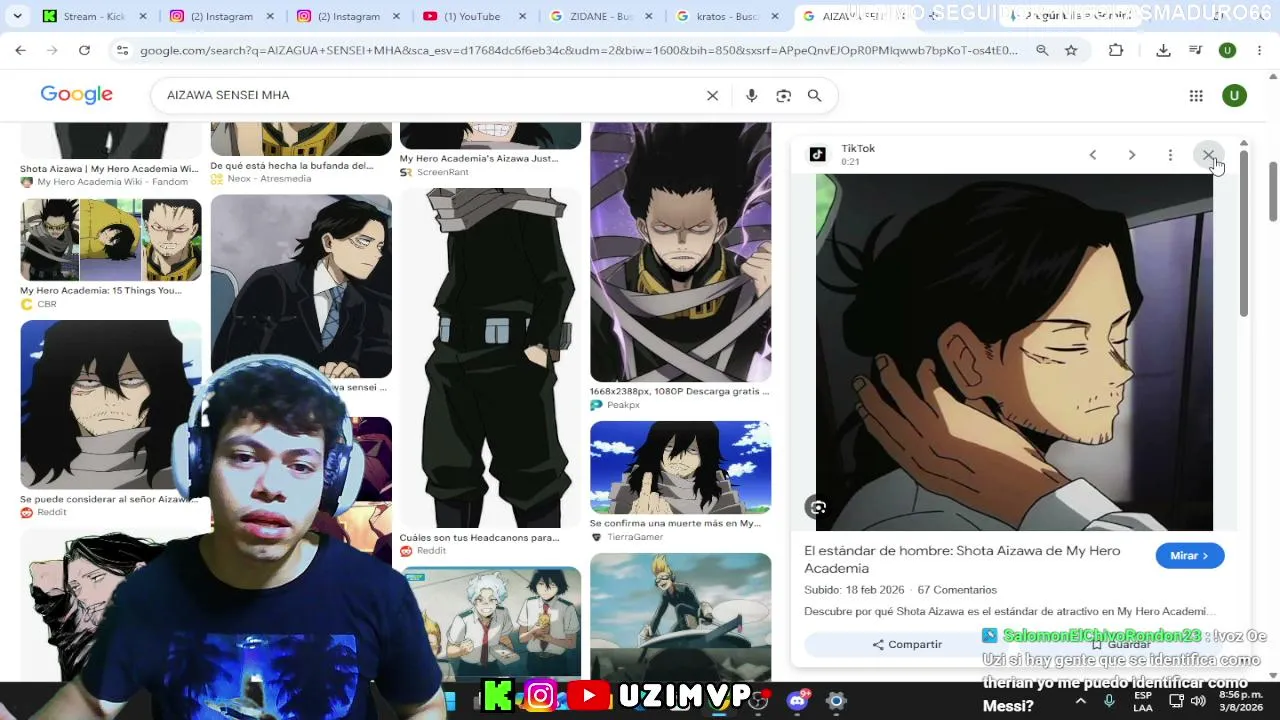Open the page zoom indicator
1280x720 pixels.
(x=1042, y=50)
